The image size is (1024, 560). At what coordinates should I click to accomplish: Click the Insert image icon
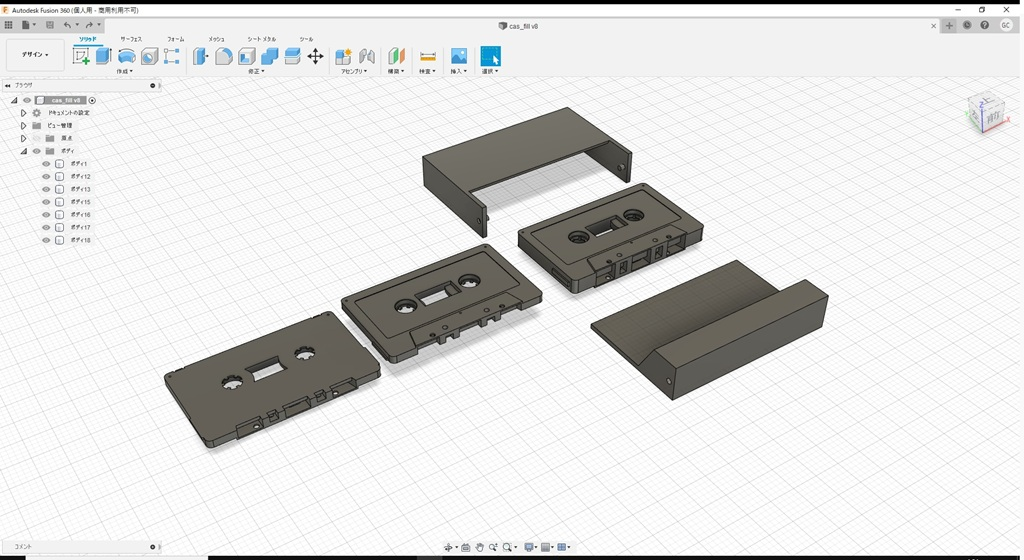click(x=459, y=56)
